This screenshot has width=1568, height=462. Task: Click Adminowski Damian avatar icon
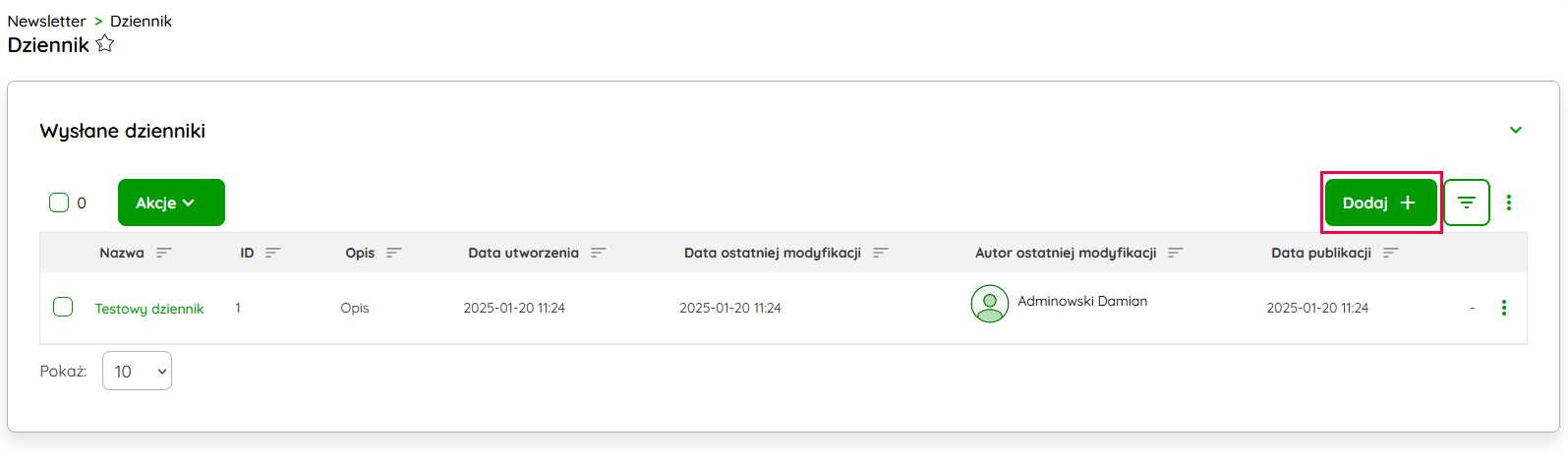[x=989, y=304]
